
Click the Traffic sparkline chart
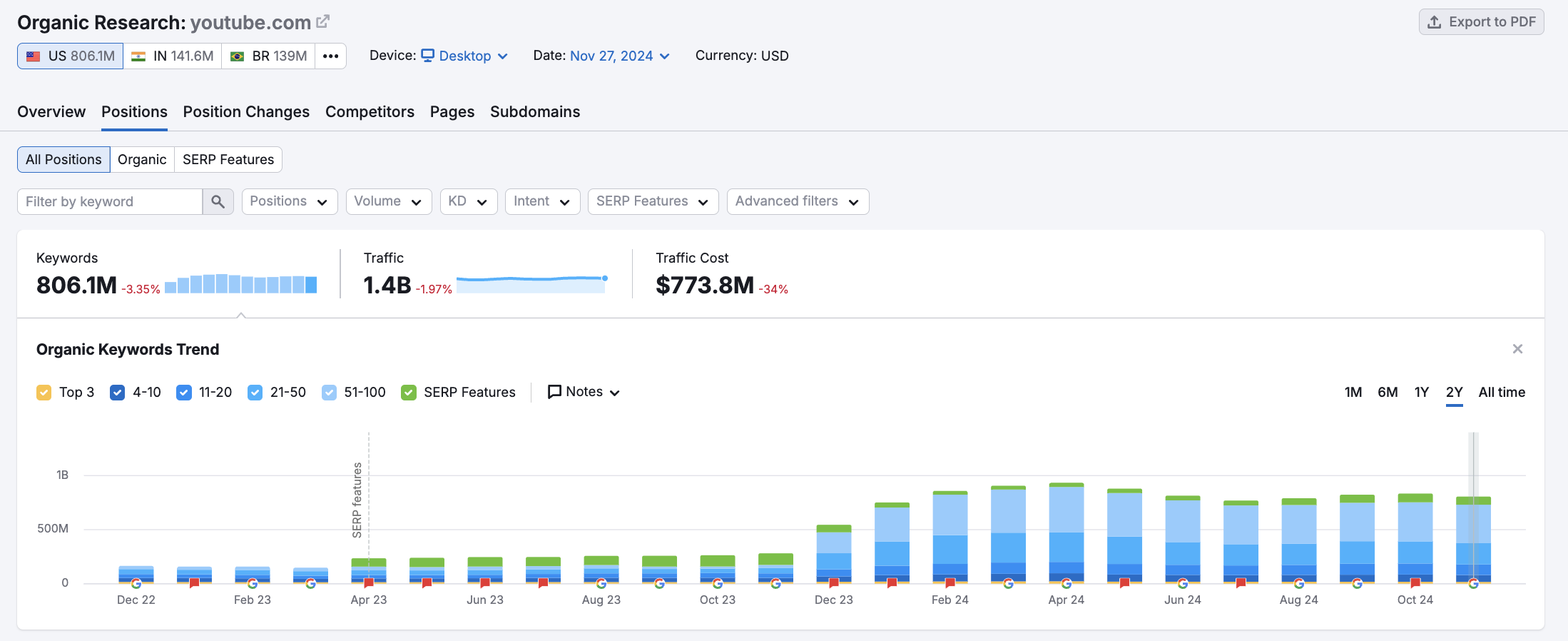[531, 283]
